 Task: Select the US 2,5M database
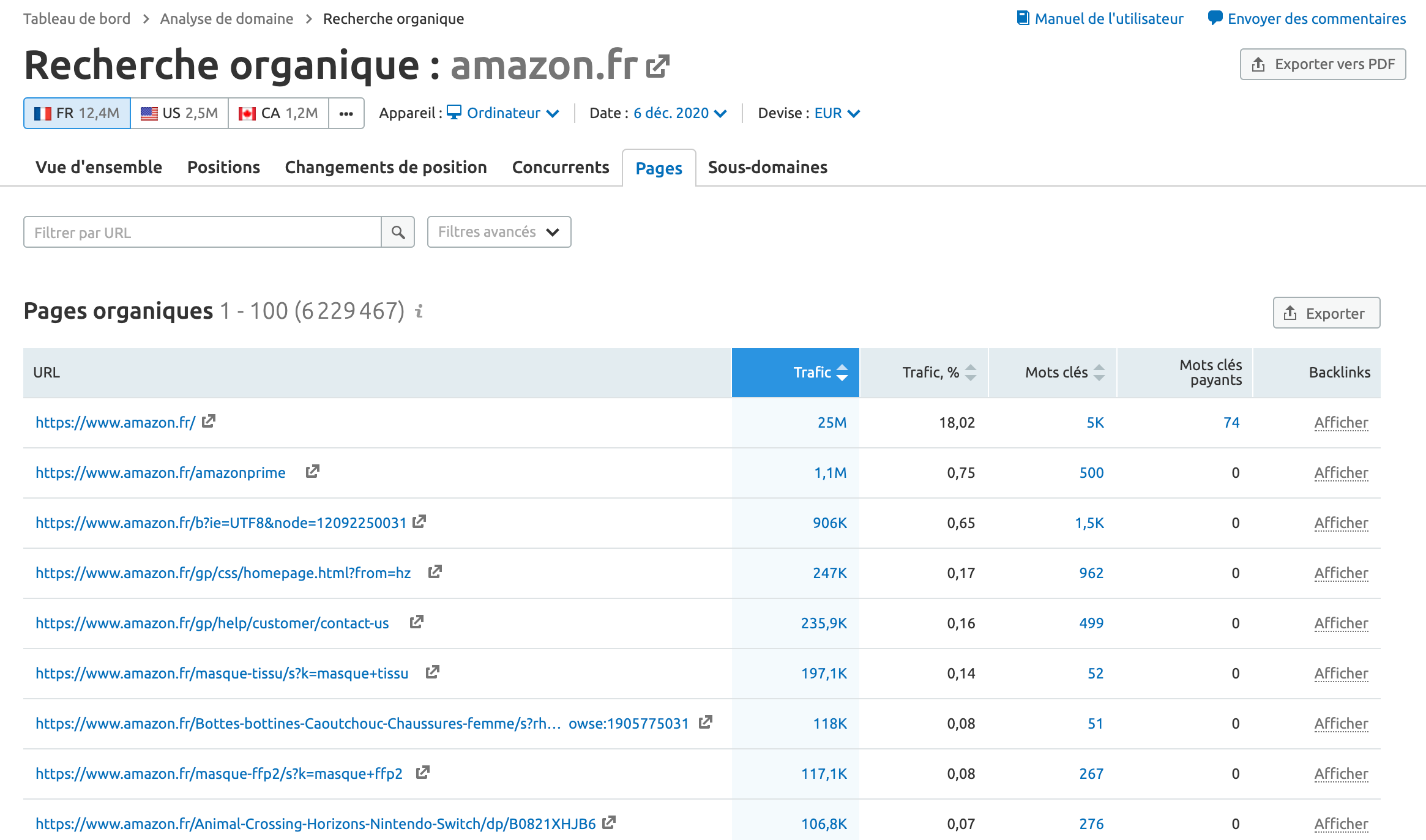[179, 113]
